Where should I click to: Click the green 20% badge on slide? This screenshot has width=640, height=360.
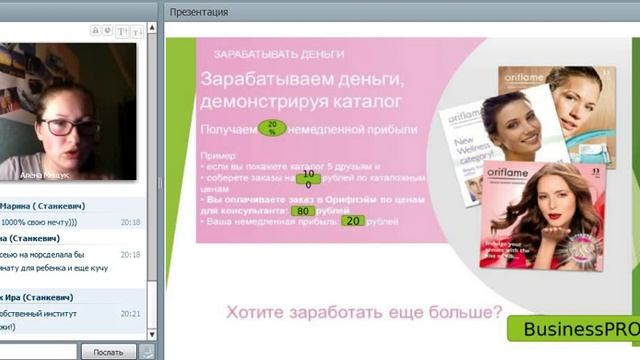pyautogui.click(x=272, y=128)
